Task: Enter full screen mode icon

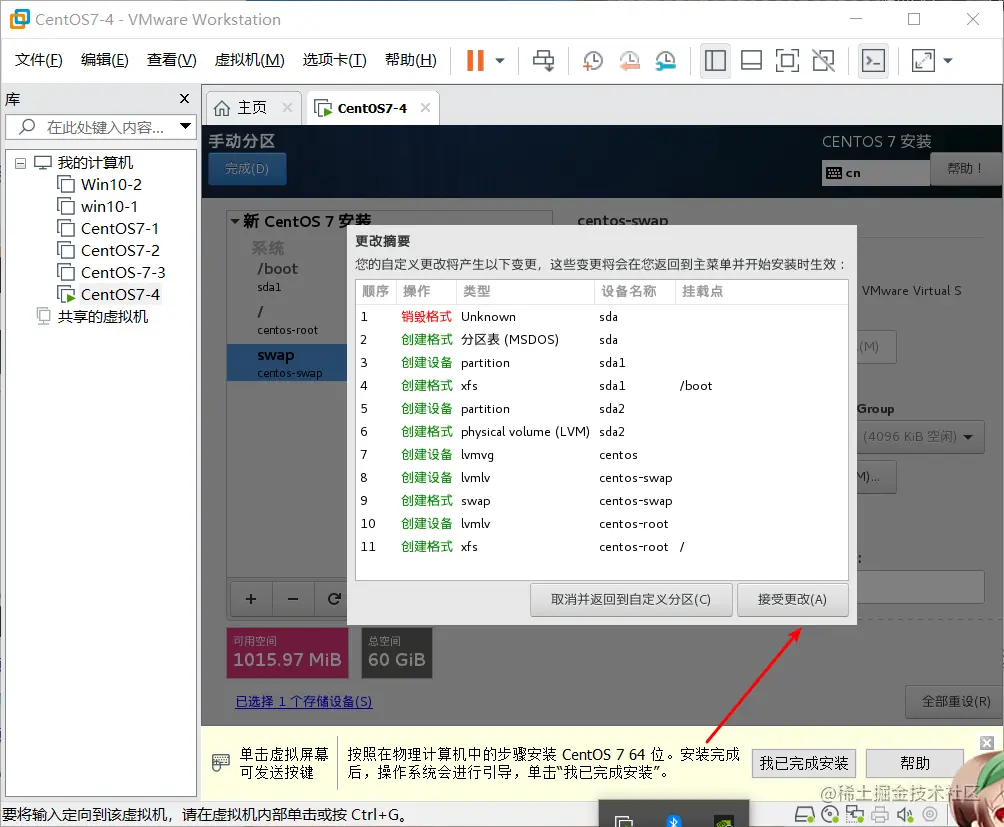Action: point(787,61)
